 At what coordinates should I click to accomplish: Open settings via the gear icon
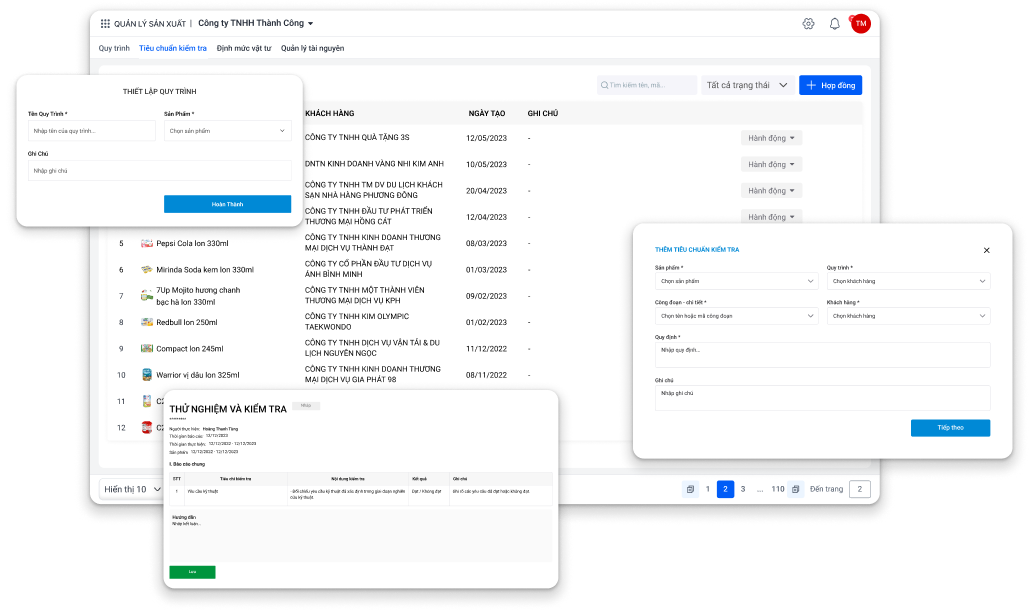coord(808,24)
